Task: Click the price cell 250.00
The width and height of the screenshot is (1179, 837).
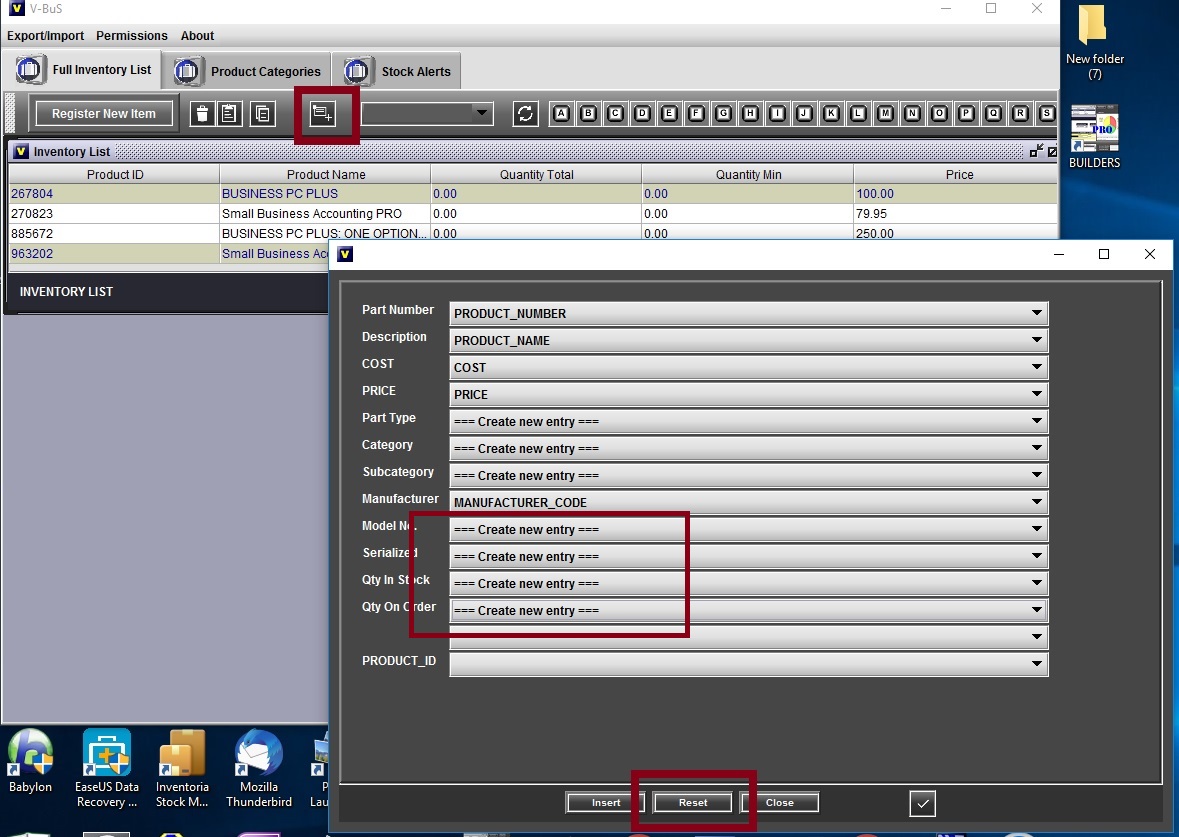Action: 955,233
